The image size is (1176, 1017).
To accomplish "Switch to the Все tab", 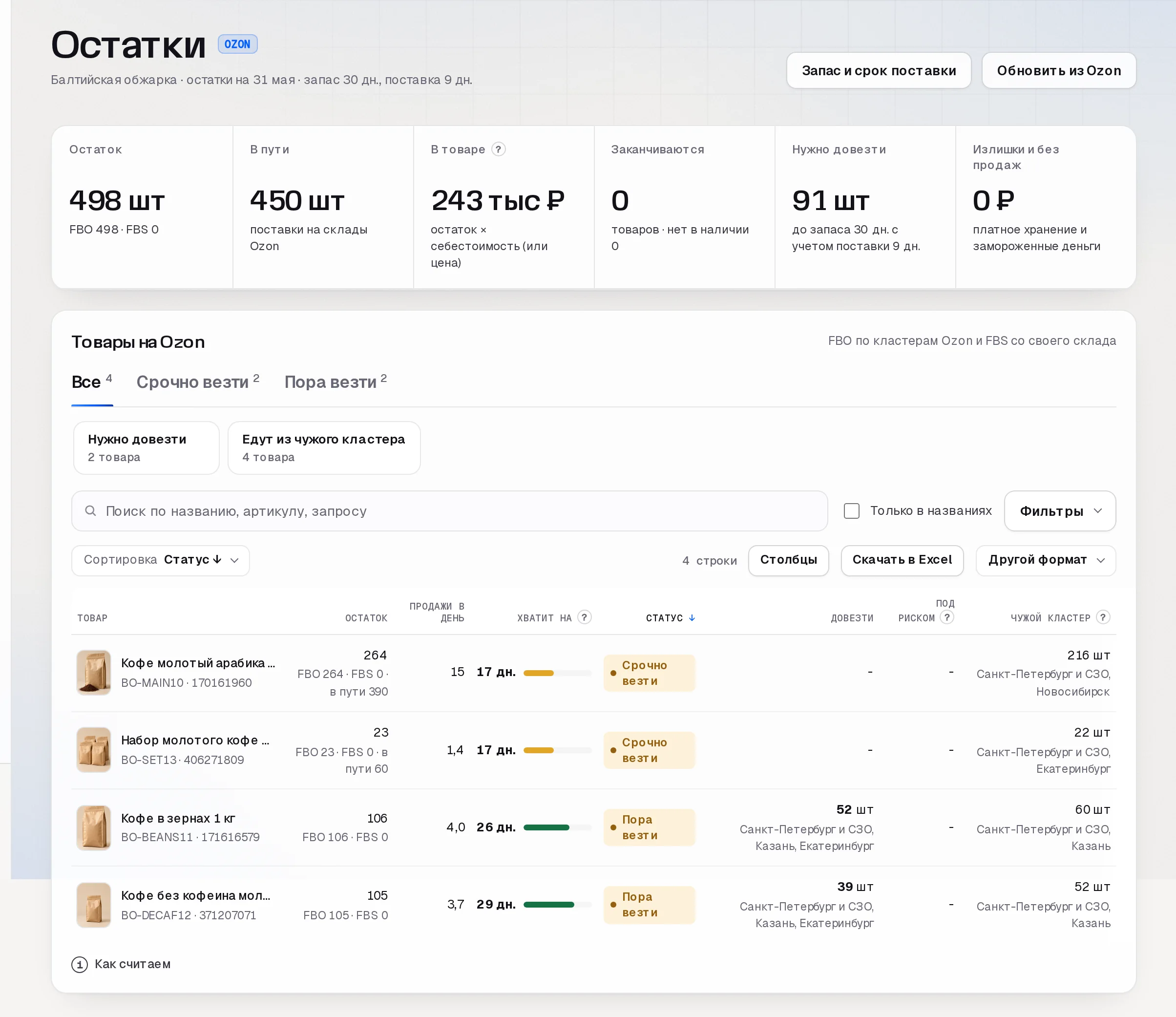I will 92,382.
